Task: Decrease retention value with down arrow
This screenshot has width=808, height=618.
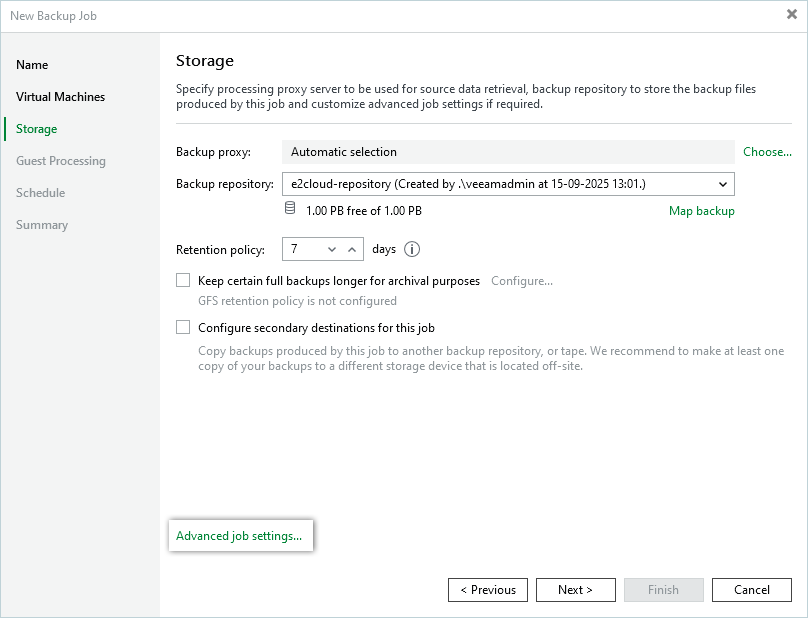Action: tap(332, 249)
